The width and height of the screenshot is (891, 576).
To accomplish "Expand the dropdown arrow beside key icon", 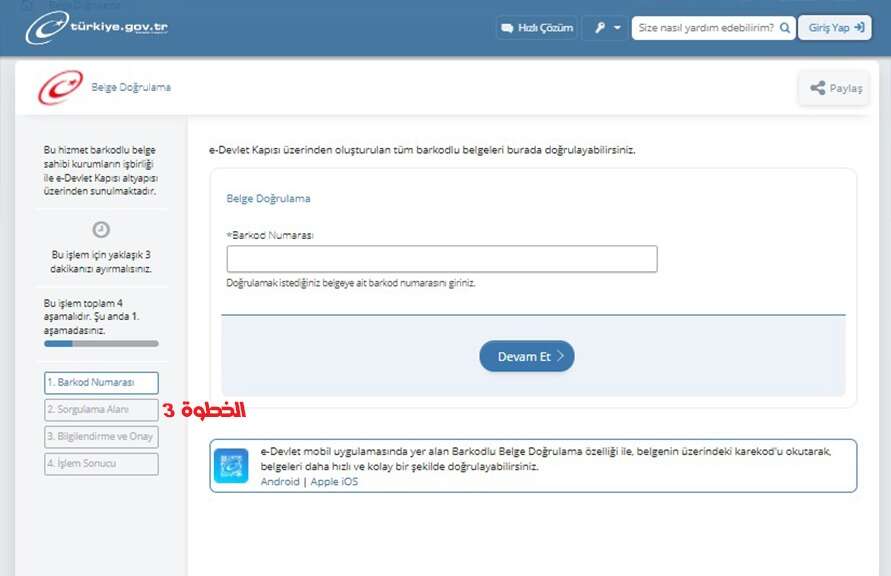I will 617,28.
